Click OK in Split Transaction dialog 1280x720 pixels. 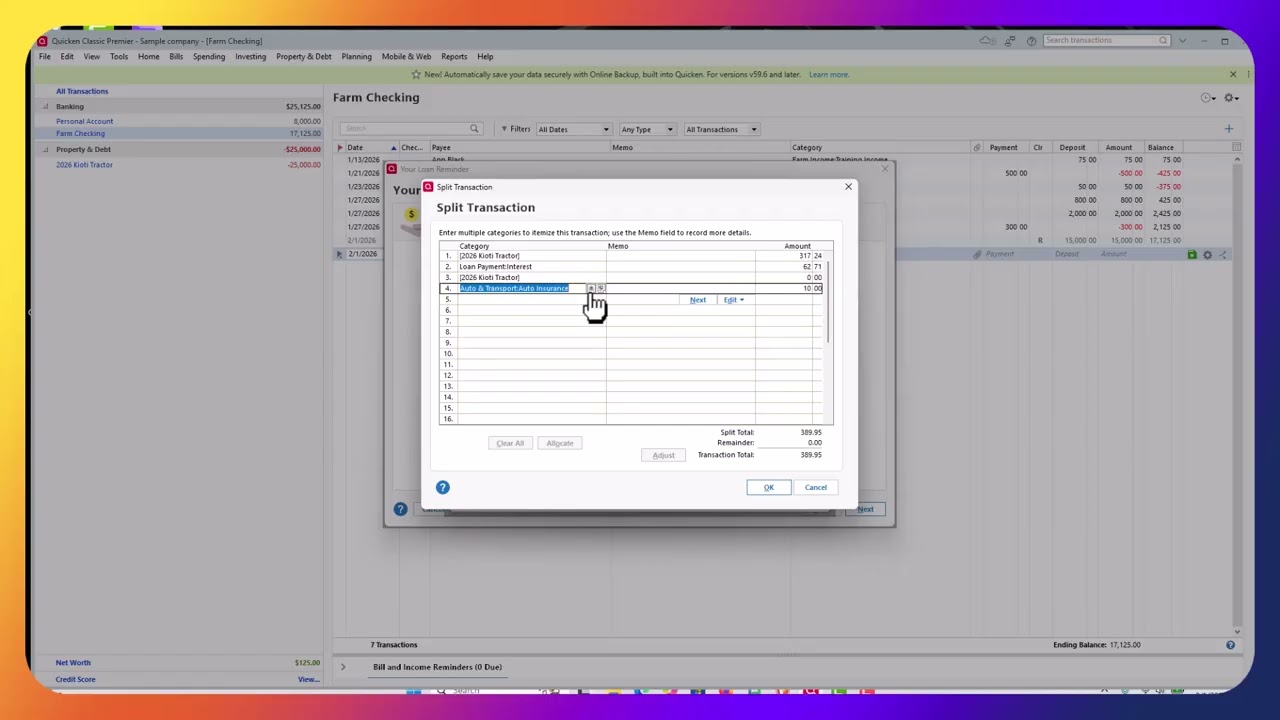pyautogui.click(x=769, y=487)
